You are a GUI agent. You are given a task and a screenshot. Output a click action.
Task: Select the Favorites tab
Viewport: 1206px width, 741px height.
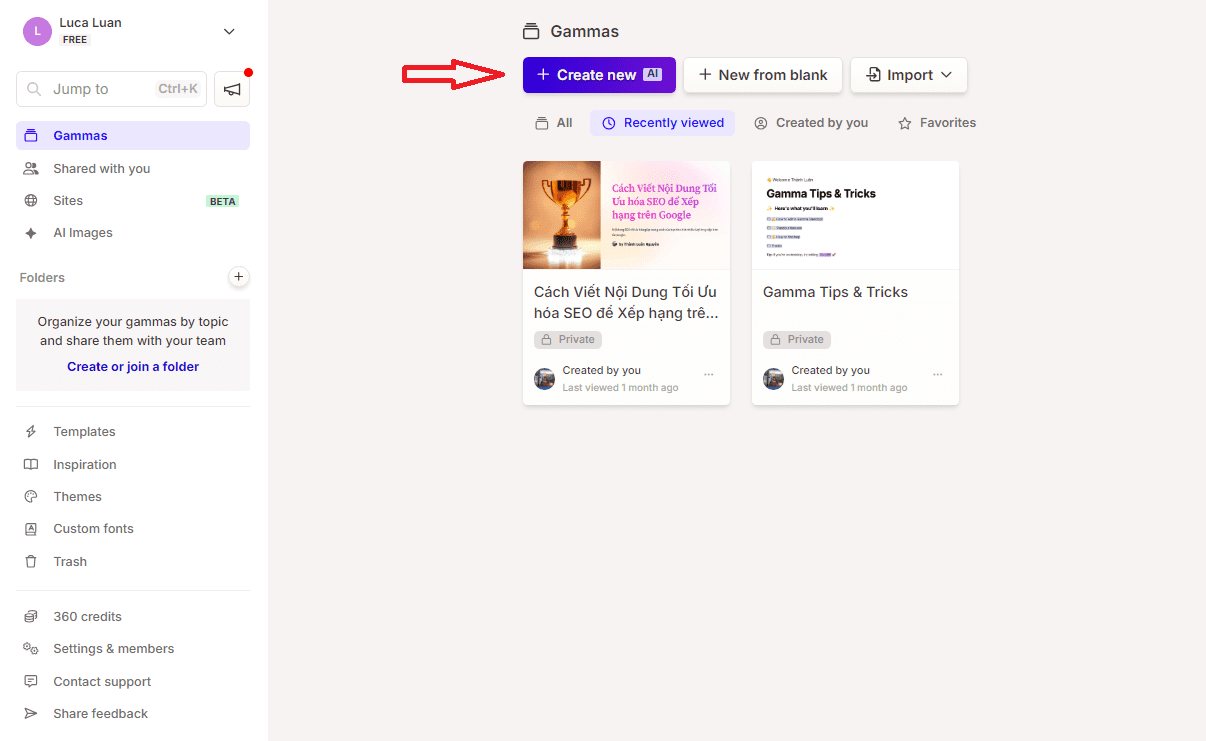[937, 123]
